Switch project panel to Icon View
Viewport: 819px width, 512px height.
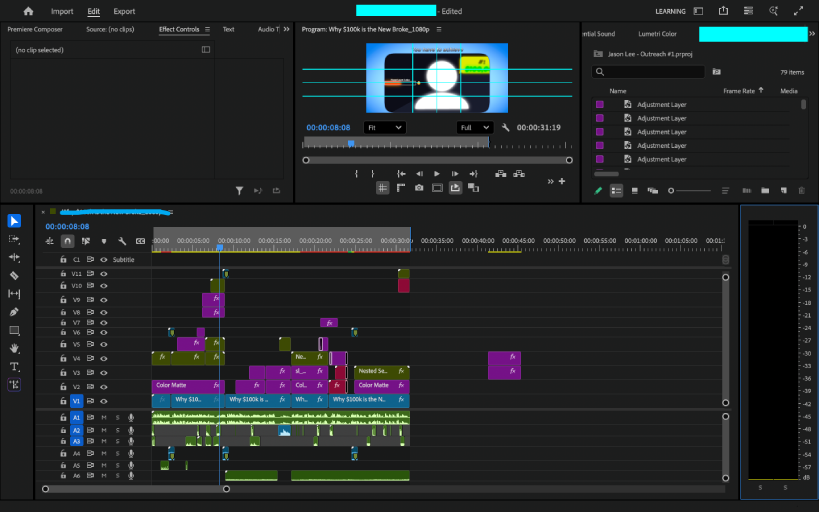pyautogui.click(x=635, y=191)
